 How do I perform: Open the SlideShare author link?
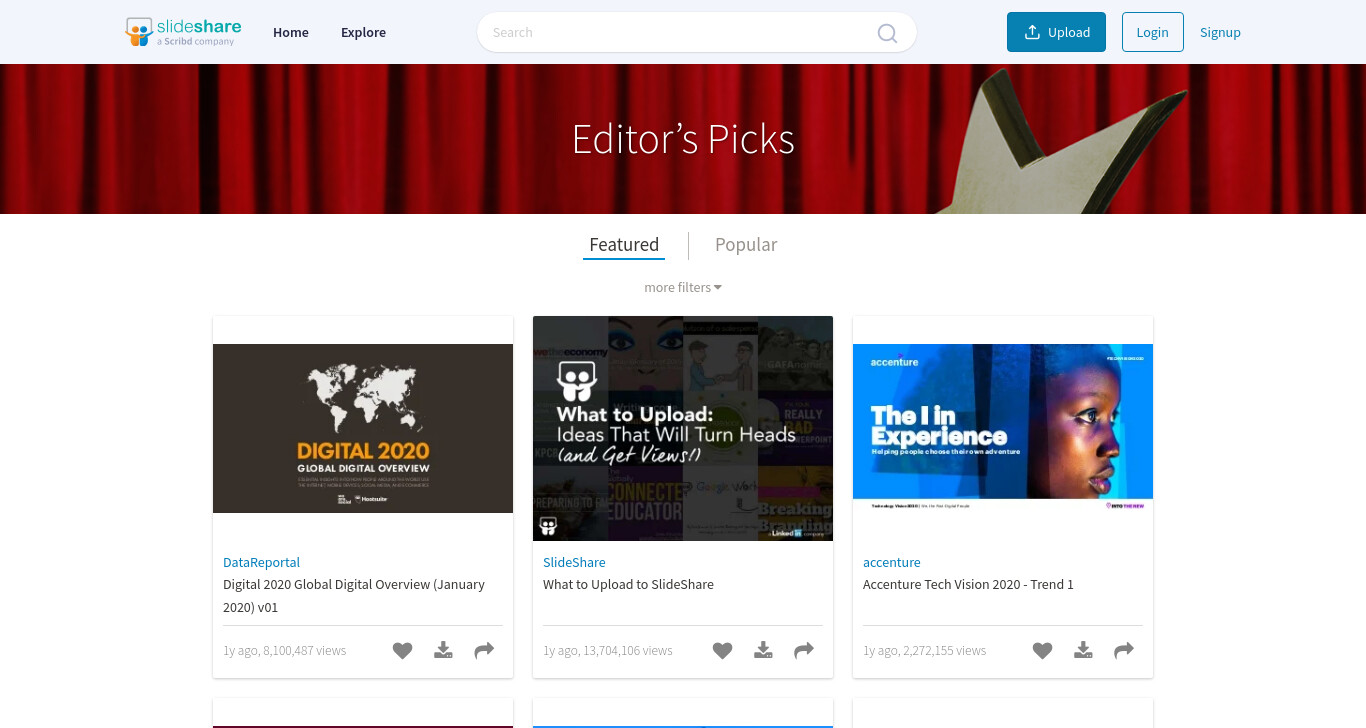click(574, 563)
